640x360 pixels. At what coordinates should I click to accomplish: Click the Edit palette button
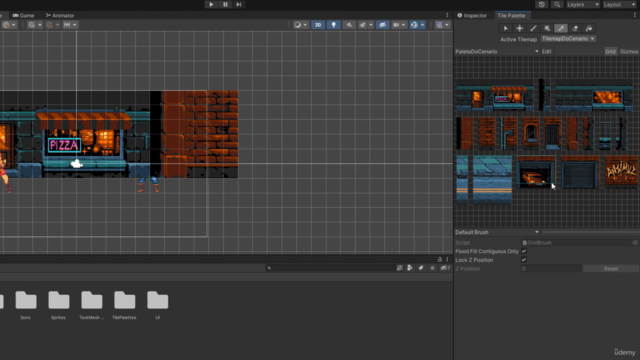click(x=547, y=51)
